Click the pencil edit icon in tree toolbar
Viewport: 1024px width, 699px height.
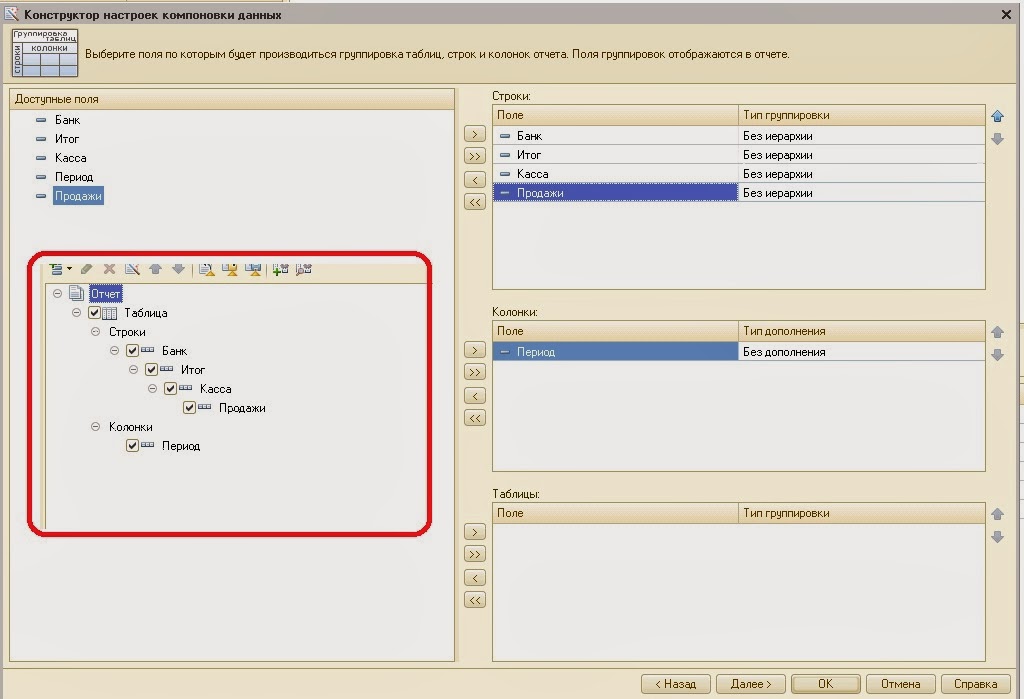pyautogui.click(x=87, y=269)
